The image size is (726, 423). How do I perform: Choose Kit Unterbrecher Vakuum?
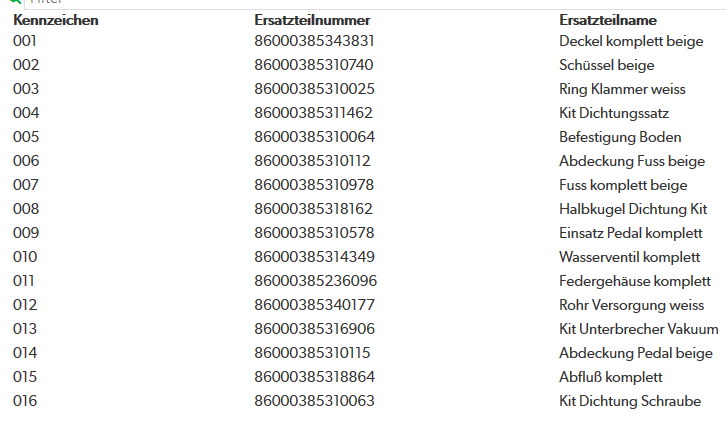(638, 329)
